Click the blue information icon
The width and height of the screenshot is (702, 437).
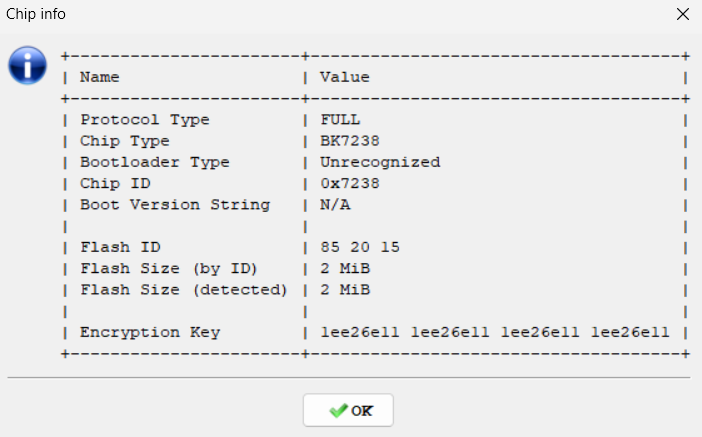pos(27,65)
